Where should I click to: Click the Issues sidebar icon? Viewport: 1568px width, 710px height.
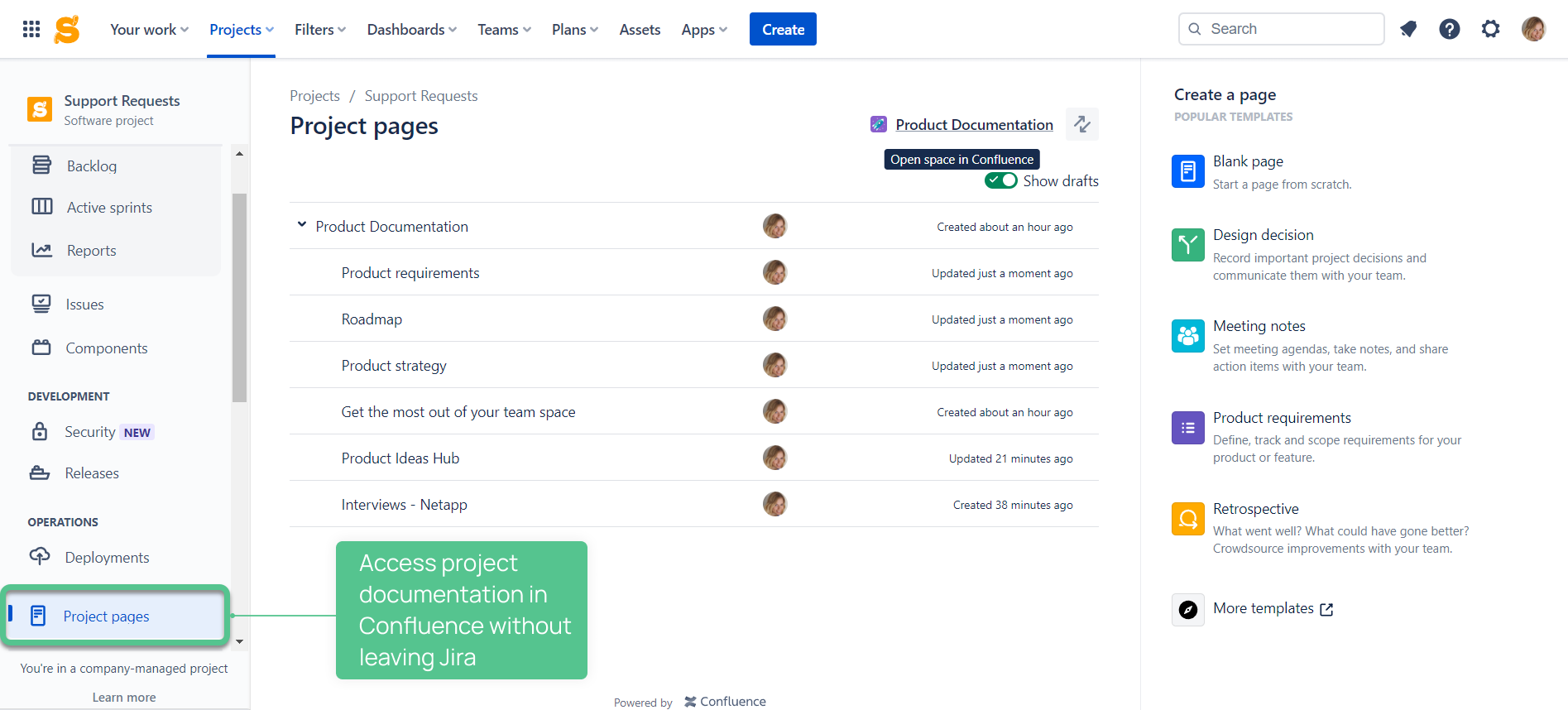41,304
